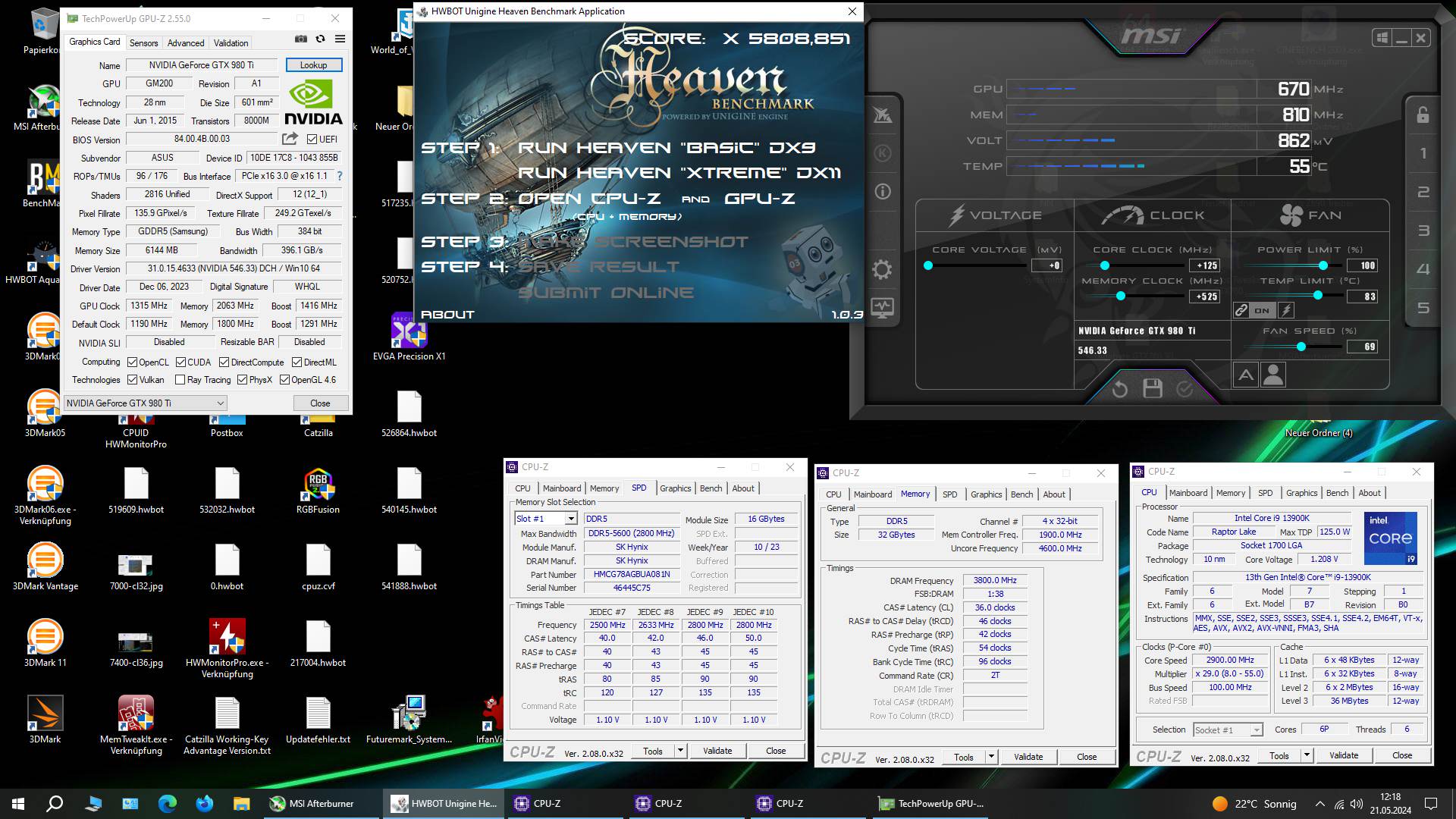Toggle the OpenGL 4.6 checkbox
The width and height of the screenshot is (1456, 819).
coord(284,380)
